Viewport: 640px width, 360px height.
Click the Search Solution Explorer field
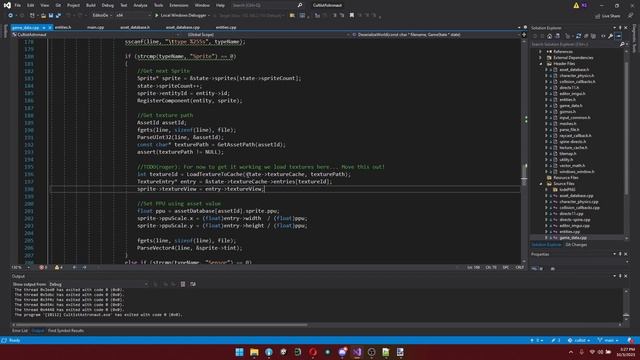click(x=576, y=44)
